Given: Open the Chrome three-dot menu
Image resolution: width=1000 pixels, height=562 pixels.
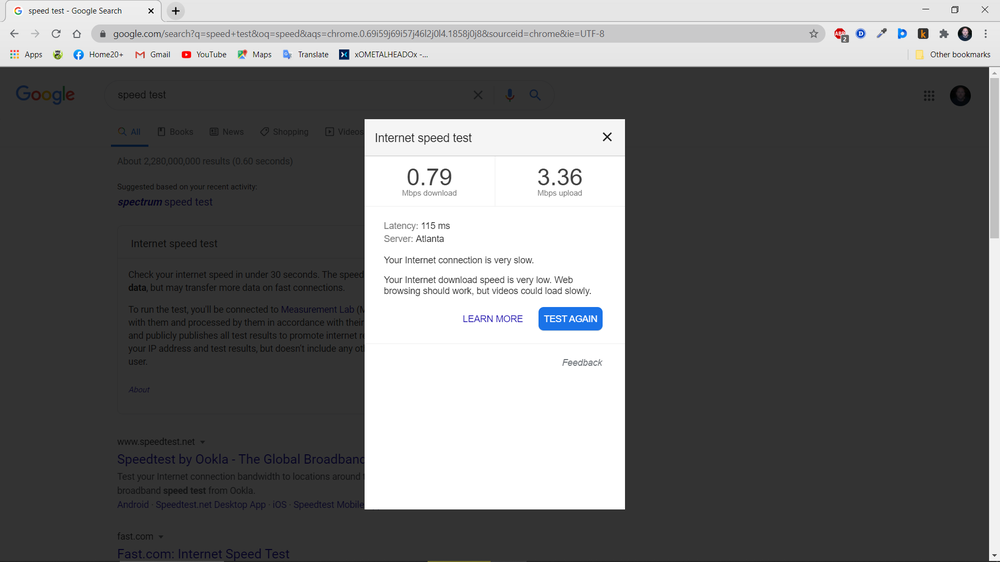Looking at the screenshot, I should pyautogui.click(x=986, y=33).
